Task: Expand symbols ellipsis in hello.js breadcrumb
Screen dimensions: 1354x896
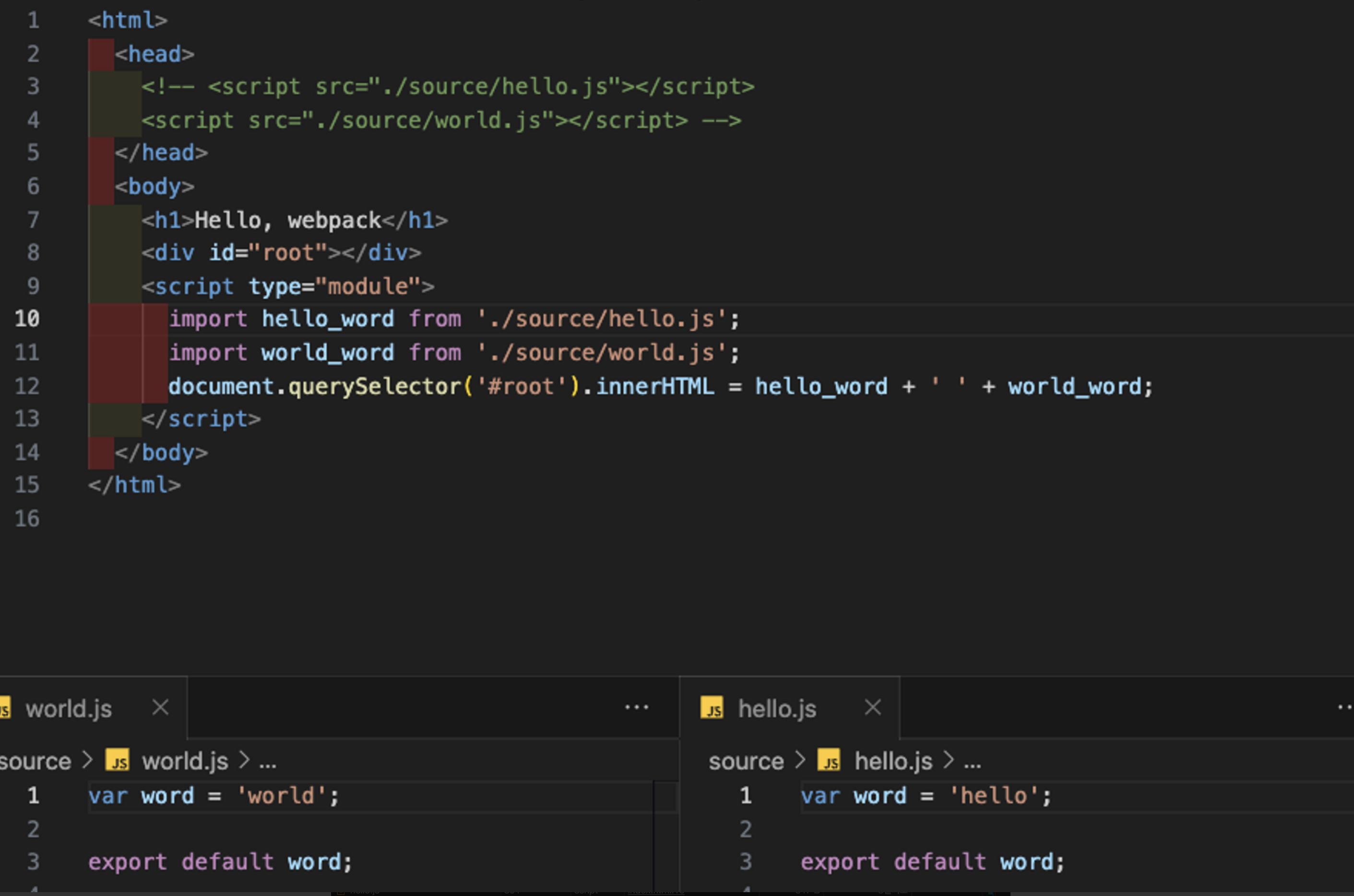Action: click(972, 762)
